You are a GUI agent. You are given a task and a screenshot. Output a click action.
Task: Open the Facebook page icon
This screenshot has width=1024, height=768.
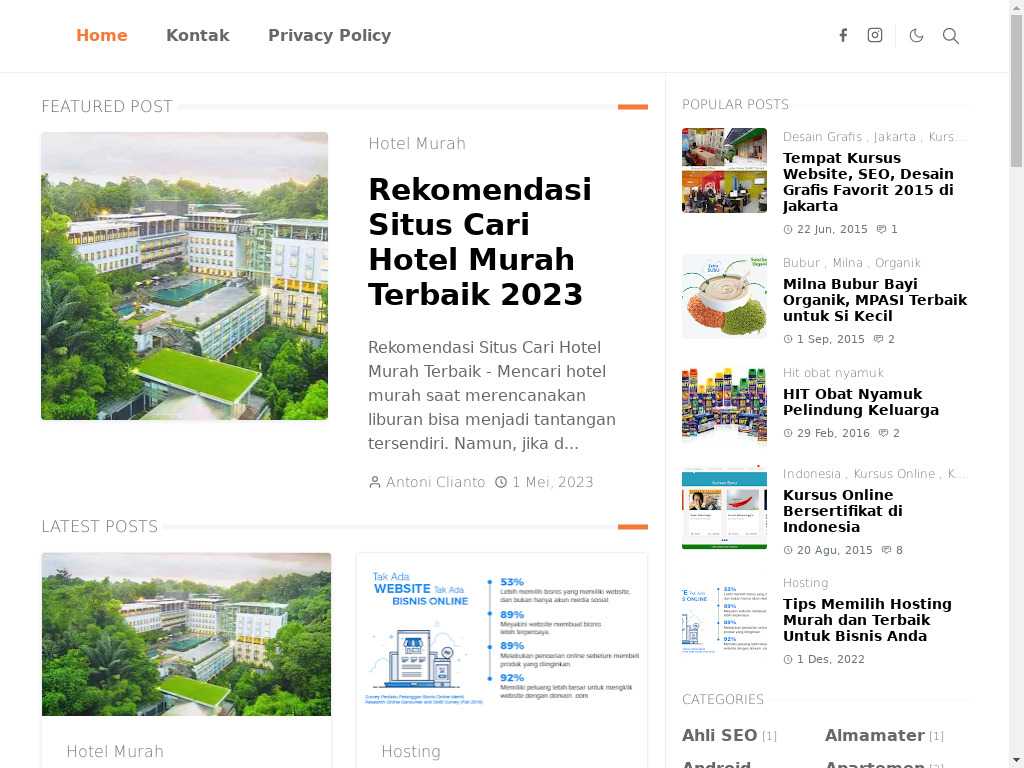[x=843, y=35]
